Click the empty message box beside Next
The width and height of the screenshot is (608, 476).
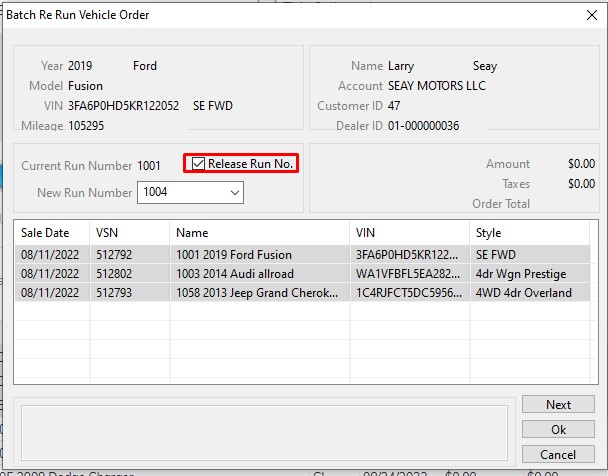pos(265,430)
